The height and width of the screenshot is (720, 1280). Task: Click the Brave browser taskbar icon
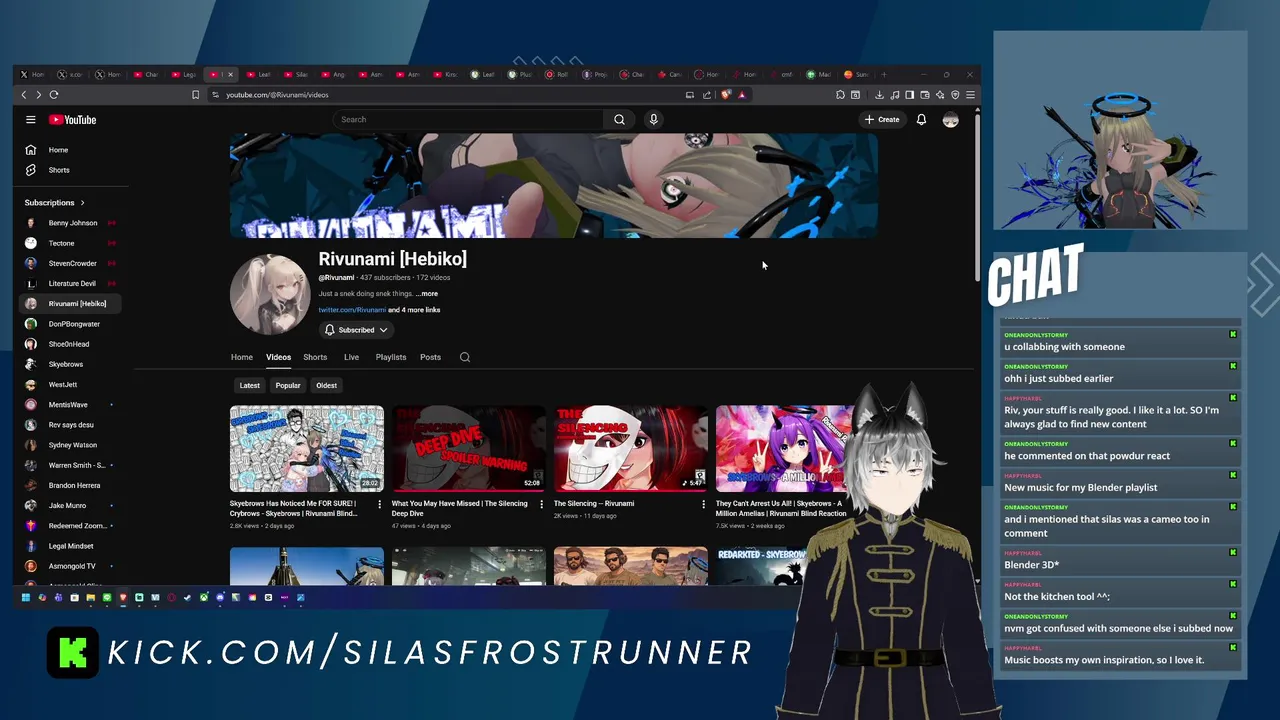point(123,598)
